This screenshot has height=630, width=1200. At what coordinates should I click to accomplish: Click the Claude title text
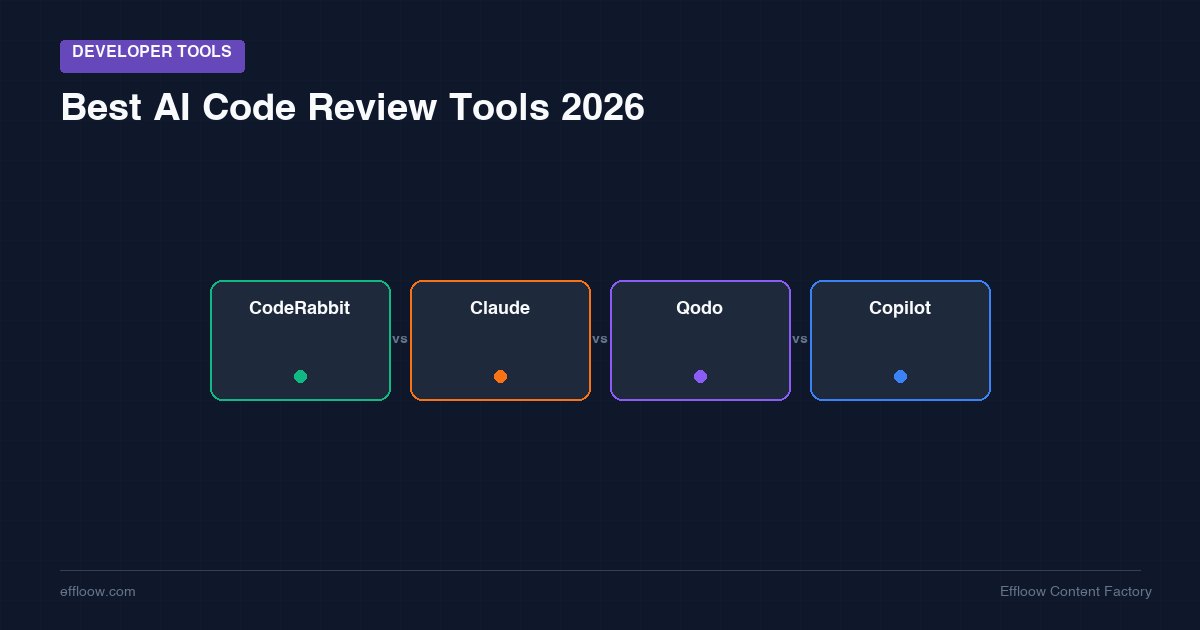pos(500,308)
